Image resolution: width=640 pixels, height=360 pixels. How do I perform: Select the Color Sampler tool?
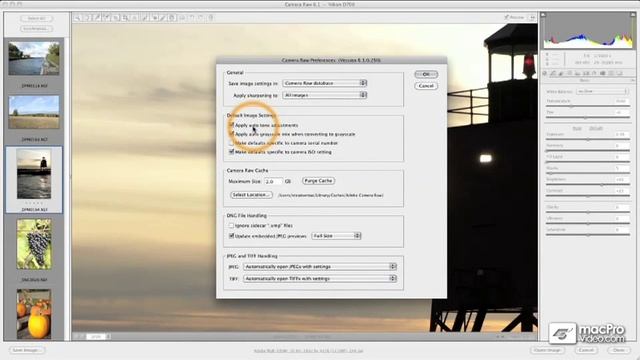pos(107,18)
